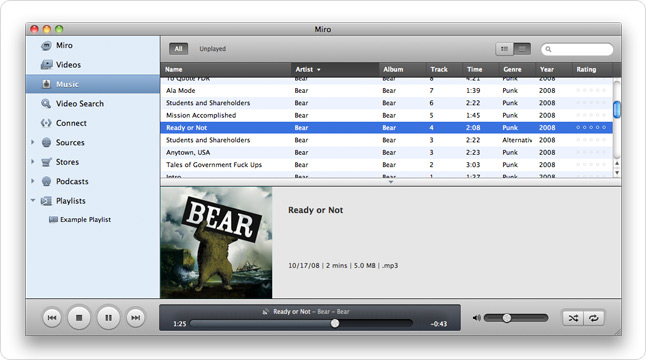Mute using the speaker icon
This screenshot has height=360, width=646.
477,318
